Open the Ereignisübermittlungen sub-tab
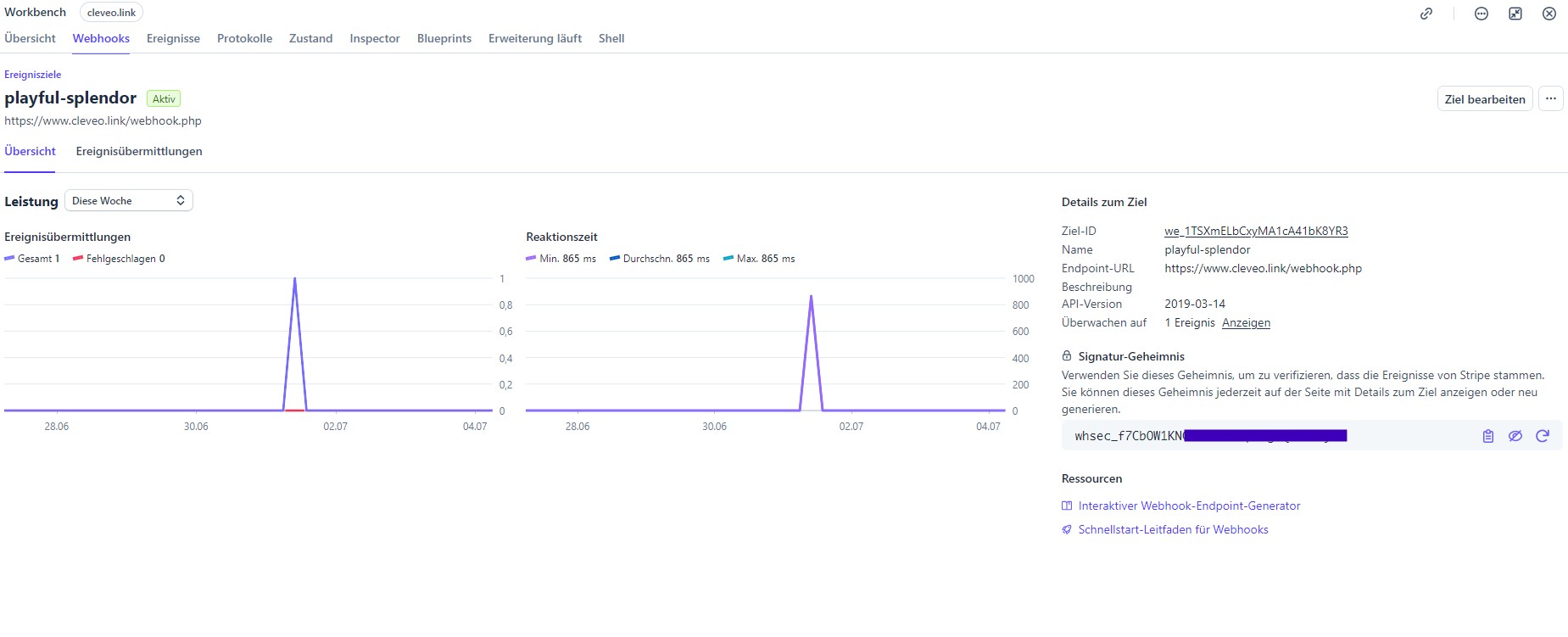Image resolution: width=1568 pixels, height=637 pixels. coord(139,151)
